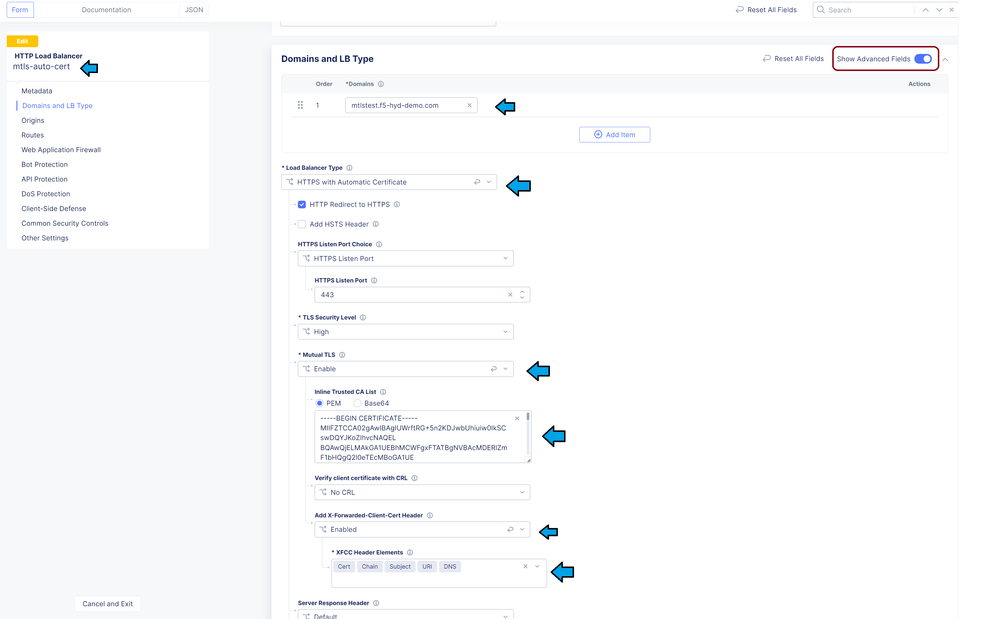Screen dimensions: 999x619
Task: Open the Mutual TLS info tooltip icon
Action: click(342, 355)
